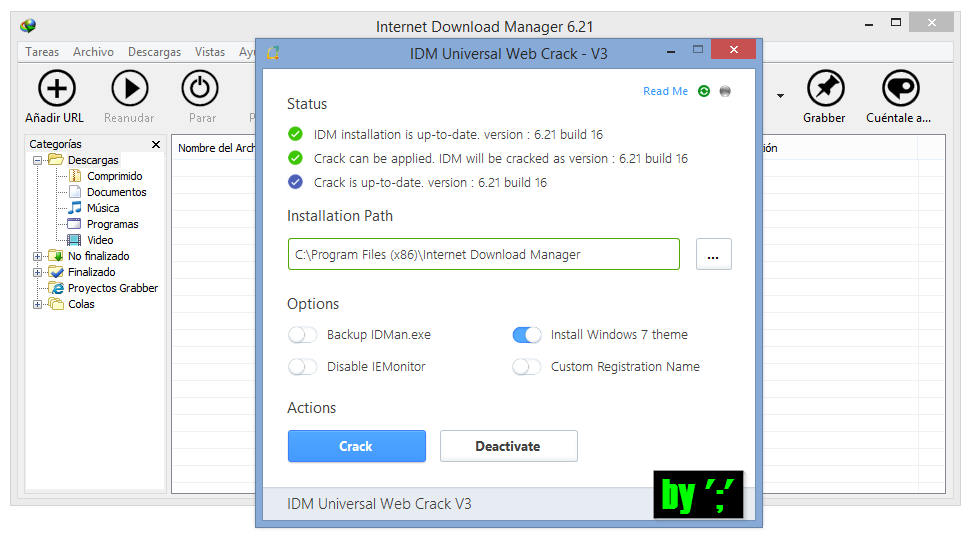
Task: Toggle Disable IEMonitor switch
Action: point(303,367)
